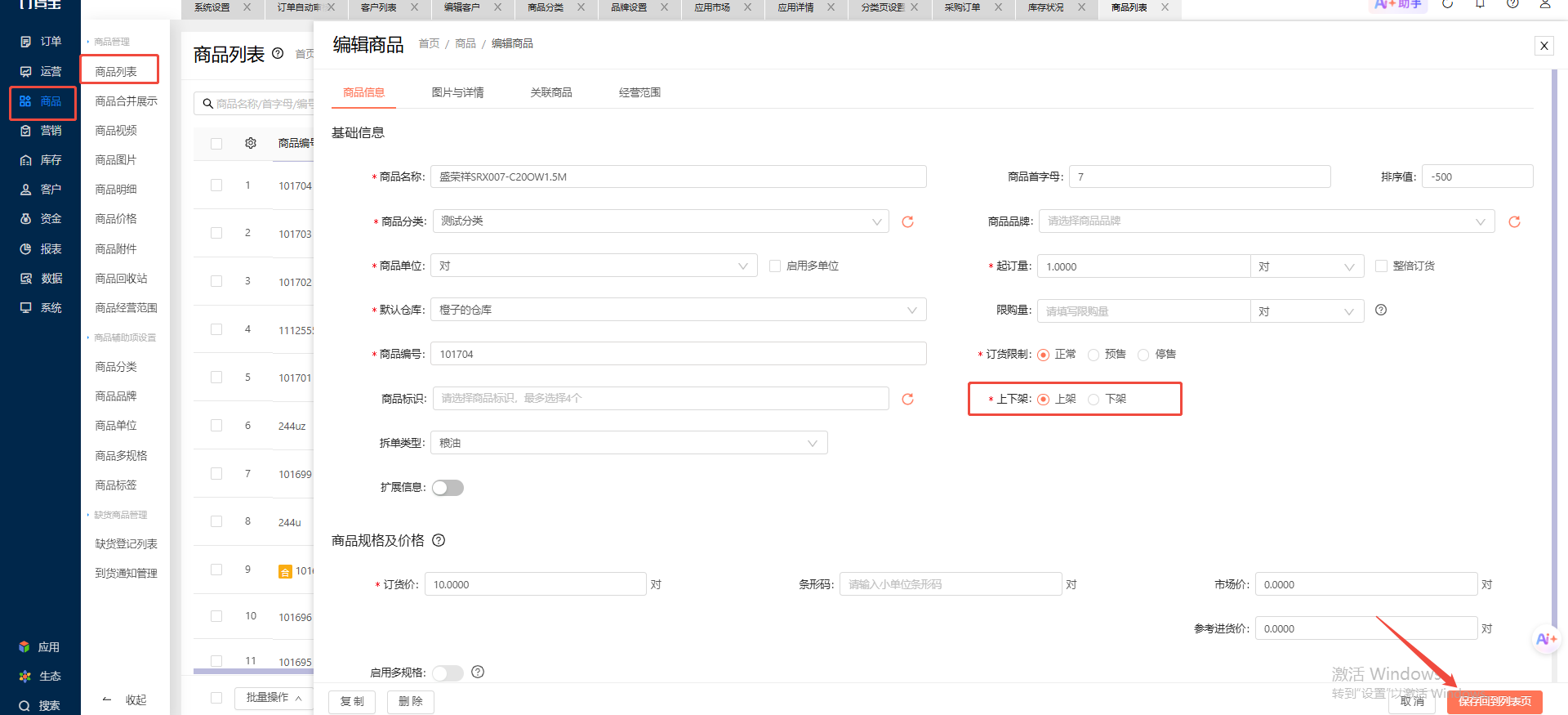Open the 商品标识 selection field

tap(661, 398)
